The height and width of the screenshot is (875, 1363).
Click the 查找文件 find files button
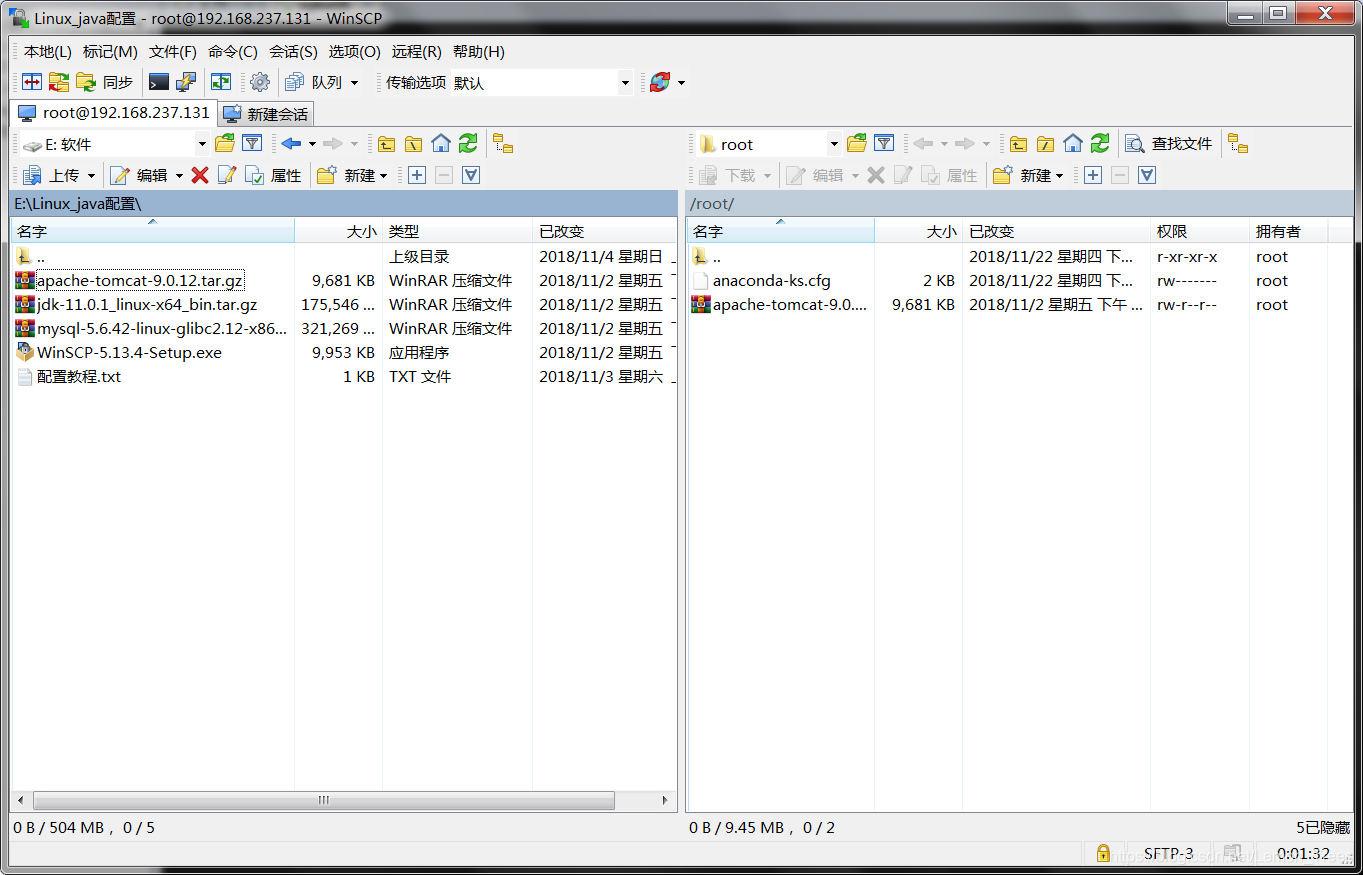pyautogui.click(x=1169, y=144)
